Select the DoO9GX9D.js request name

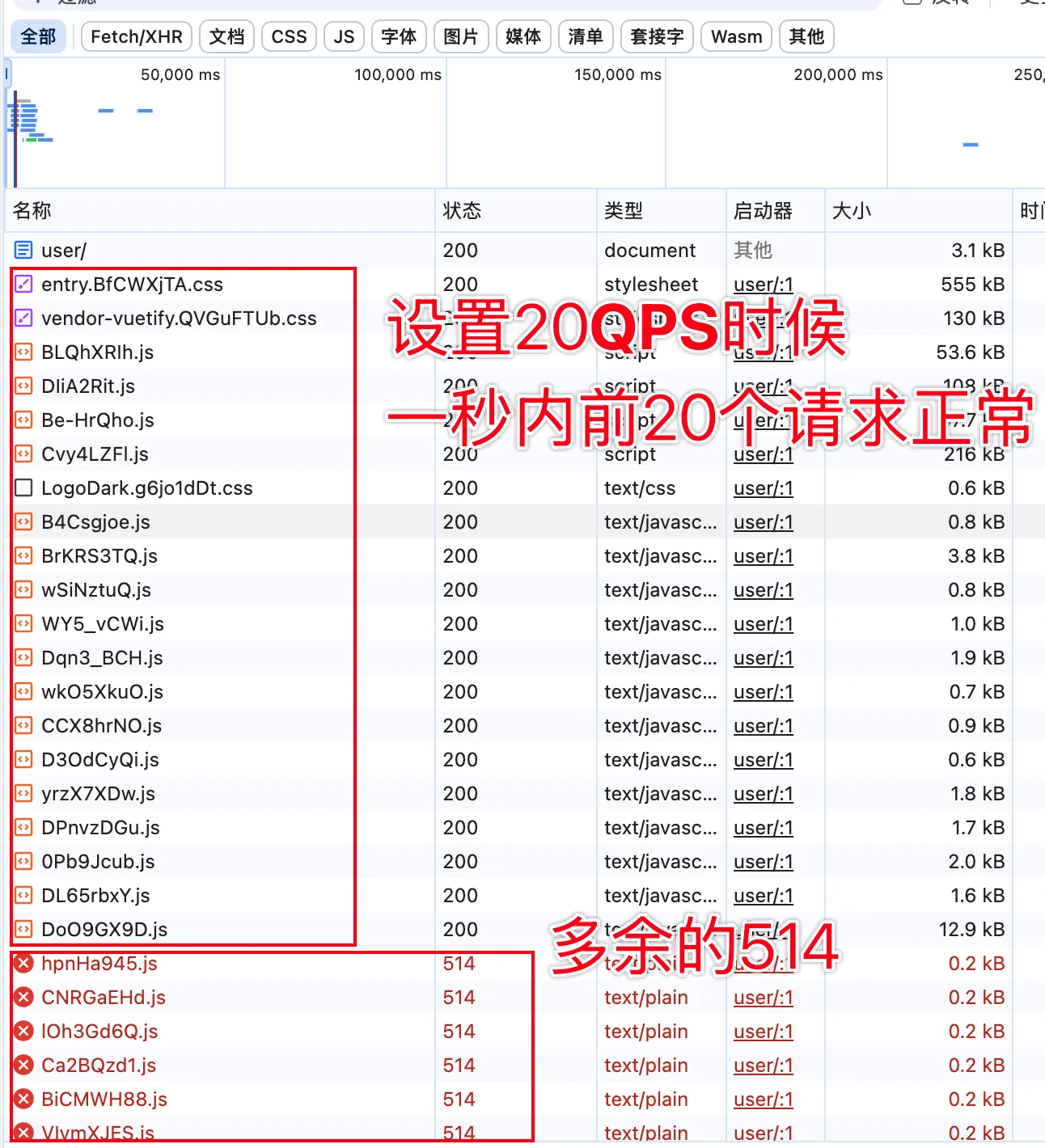[x=104, y=930]
